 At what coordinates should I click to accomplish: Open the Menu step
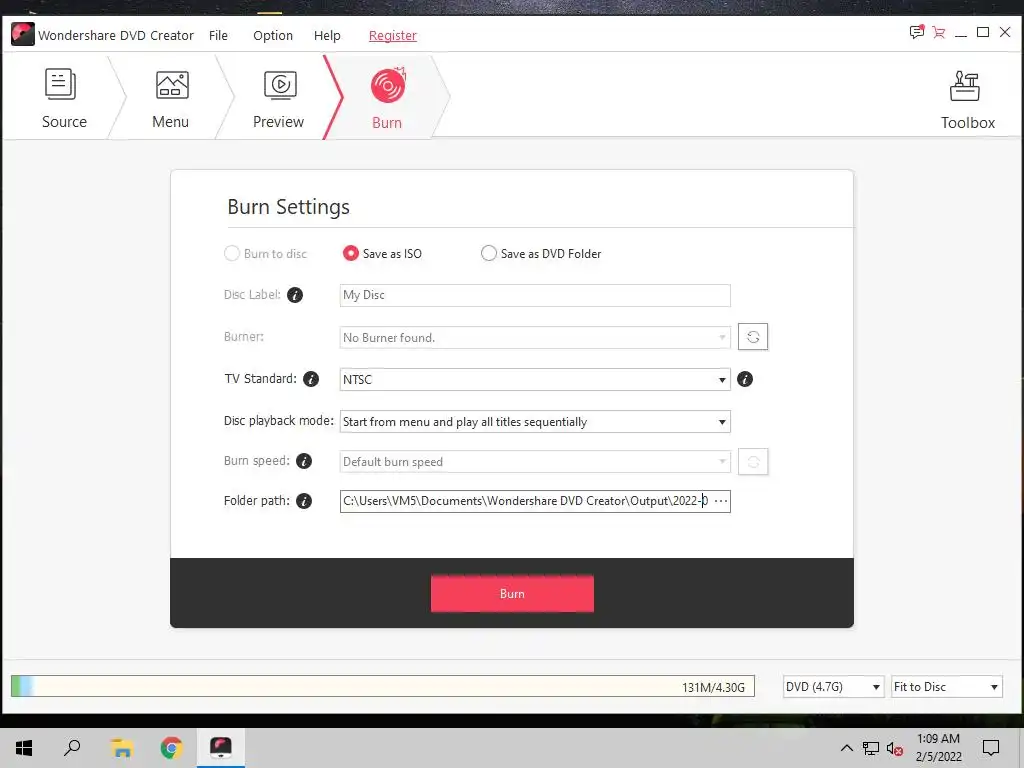(170, 98)
